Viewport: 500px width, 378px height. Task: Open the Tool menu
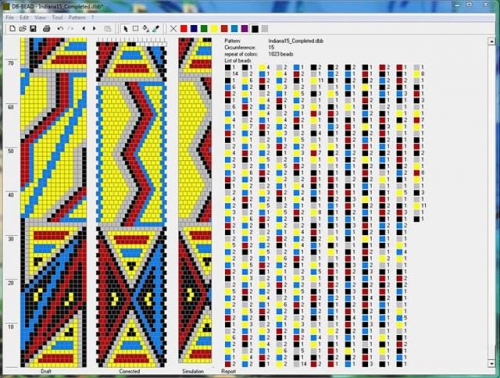pos(57,17)
